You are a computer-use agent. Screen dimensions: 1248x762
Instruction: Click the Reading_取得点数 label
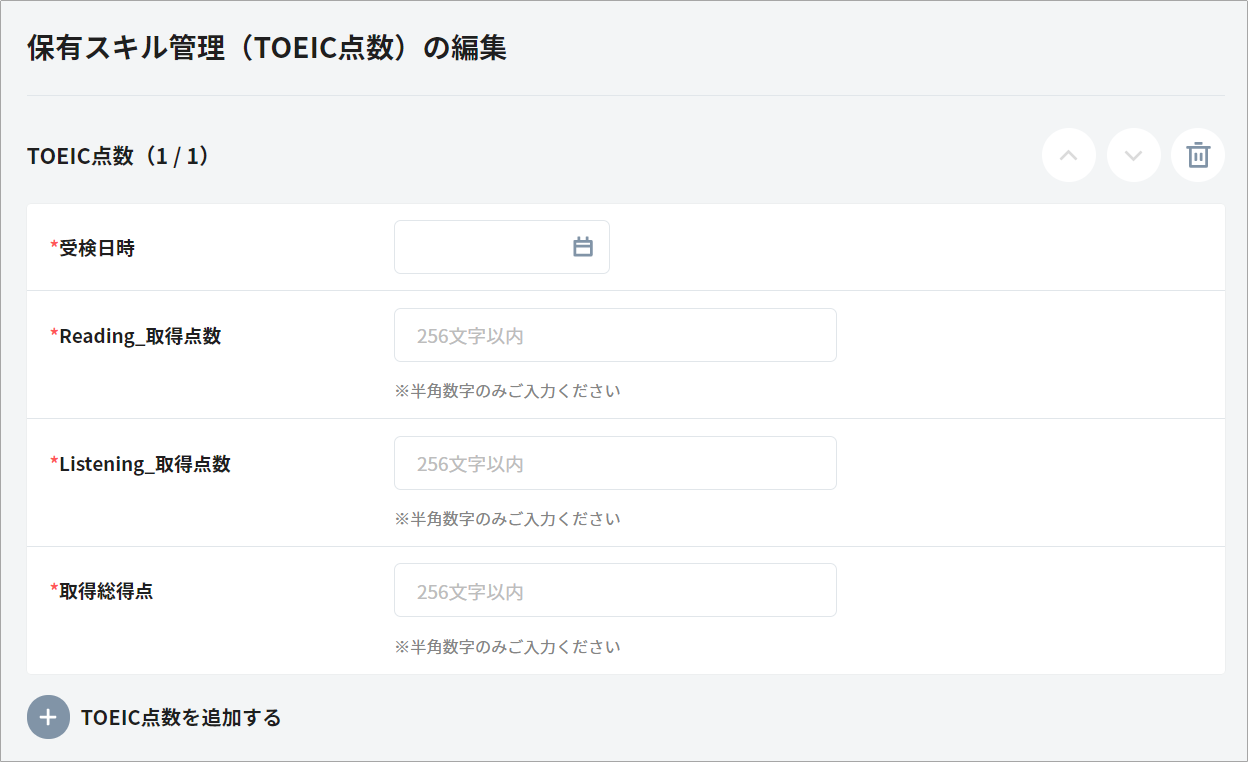pyautogui.click(x=140, y=336)
